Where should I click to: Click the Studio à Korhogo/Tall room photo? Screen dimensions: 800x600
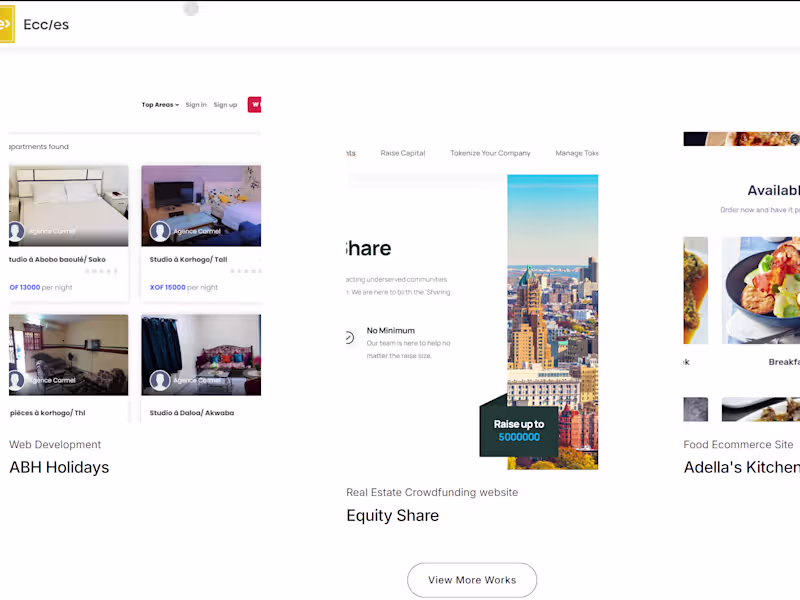(201, 206)
